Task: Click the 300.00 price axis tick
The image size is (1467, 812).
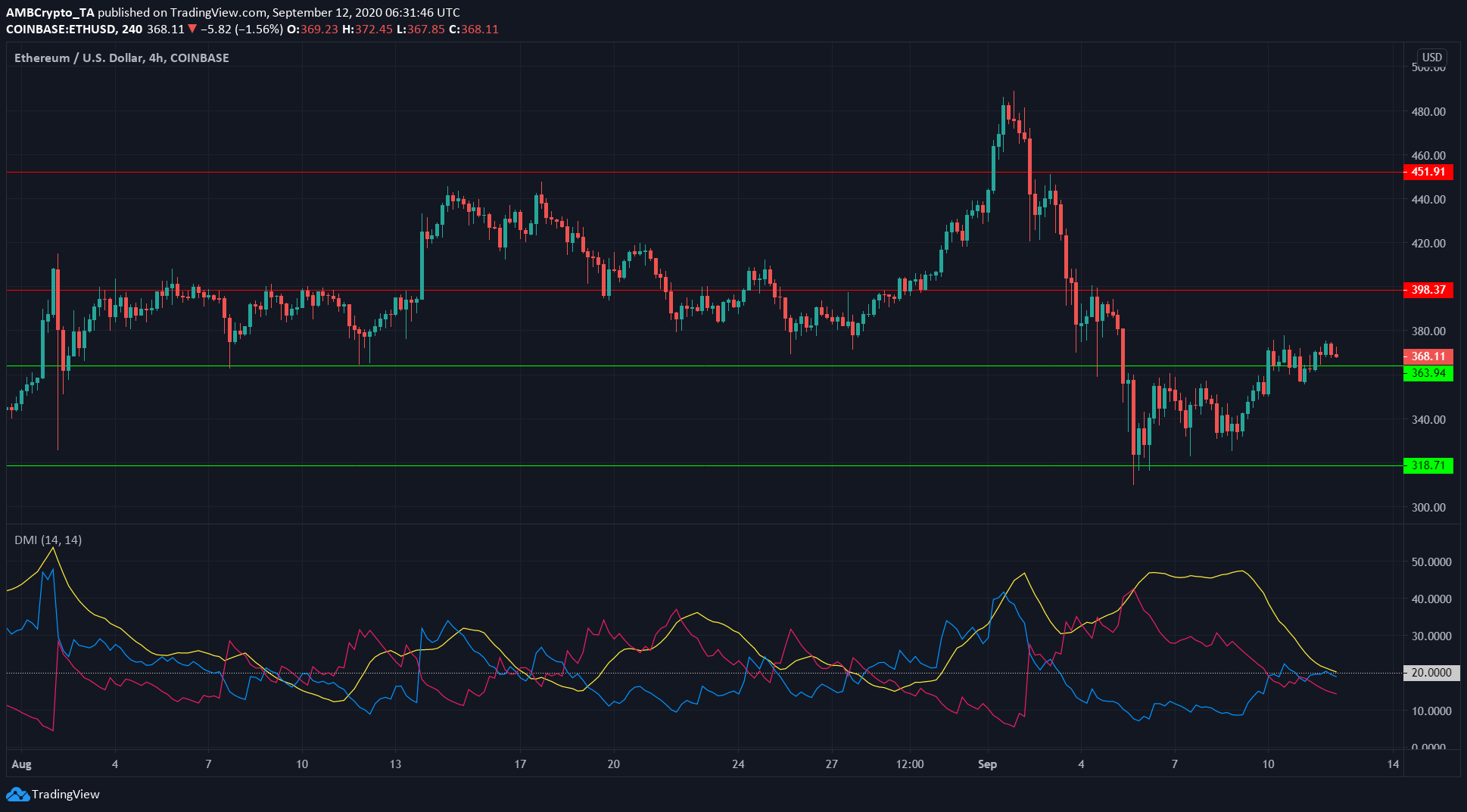Action: pos(1428,508)
